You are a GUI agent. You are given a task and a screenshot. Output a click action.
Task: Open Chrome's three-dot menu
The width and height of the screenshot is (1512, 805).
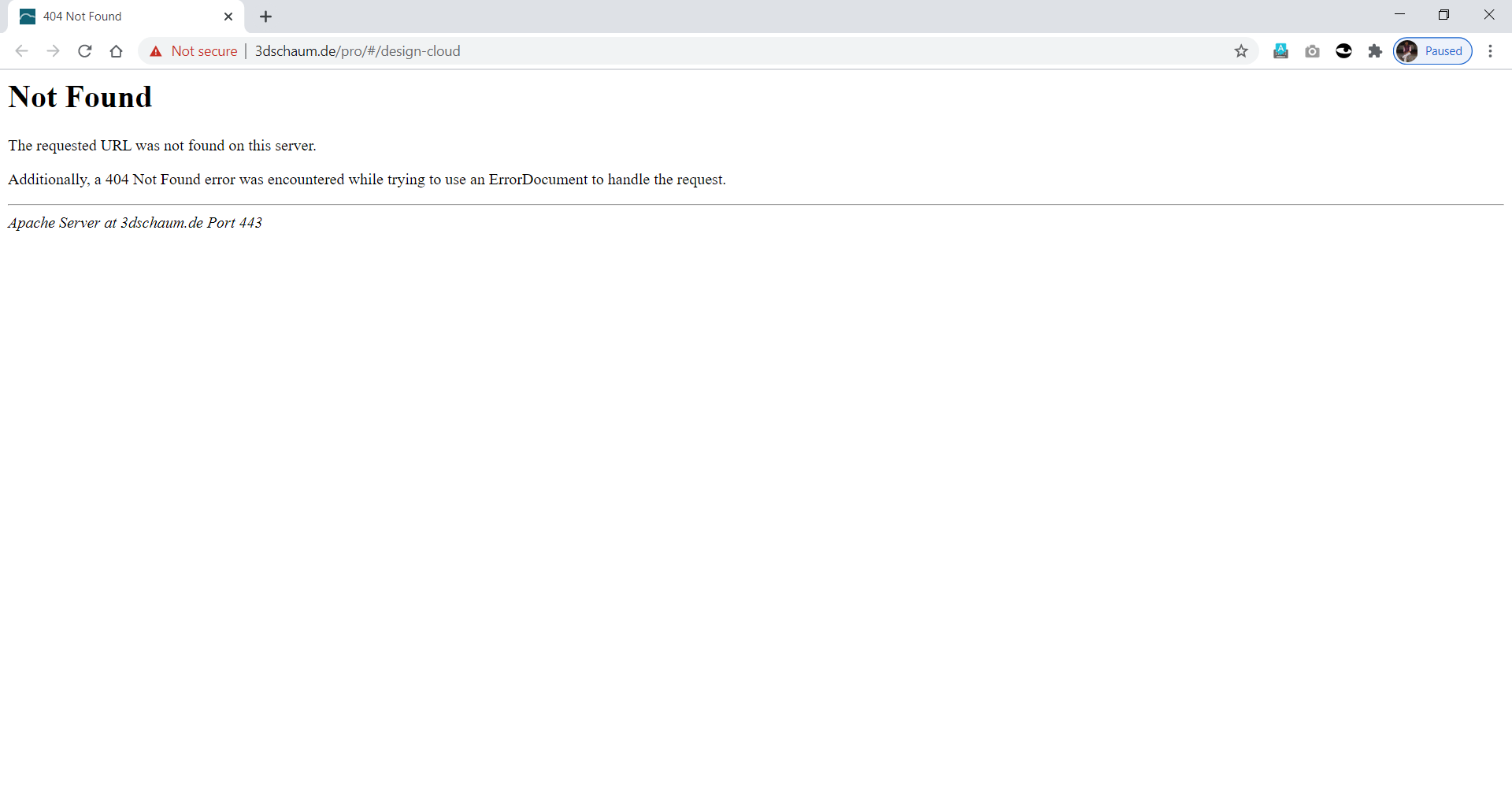1490,51
